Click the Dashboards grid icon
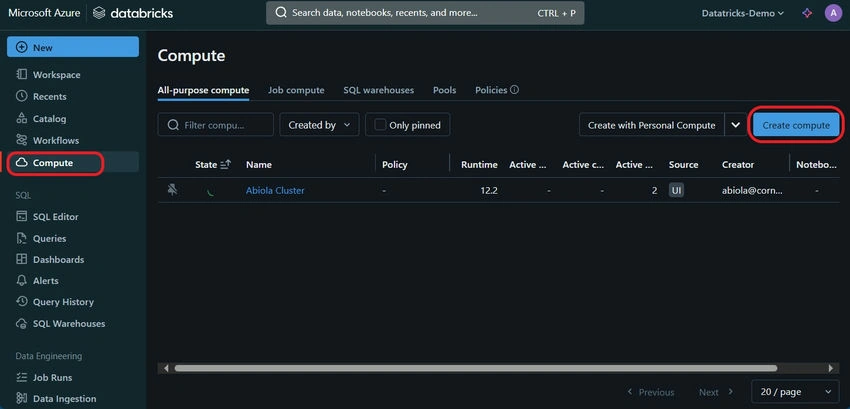This screenshot has width=850, height=409. pyautogui.click(x=22, y=259)
